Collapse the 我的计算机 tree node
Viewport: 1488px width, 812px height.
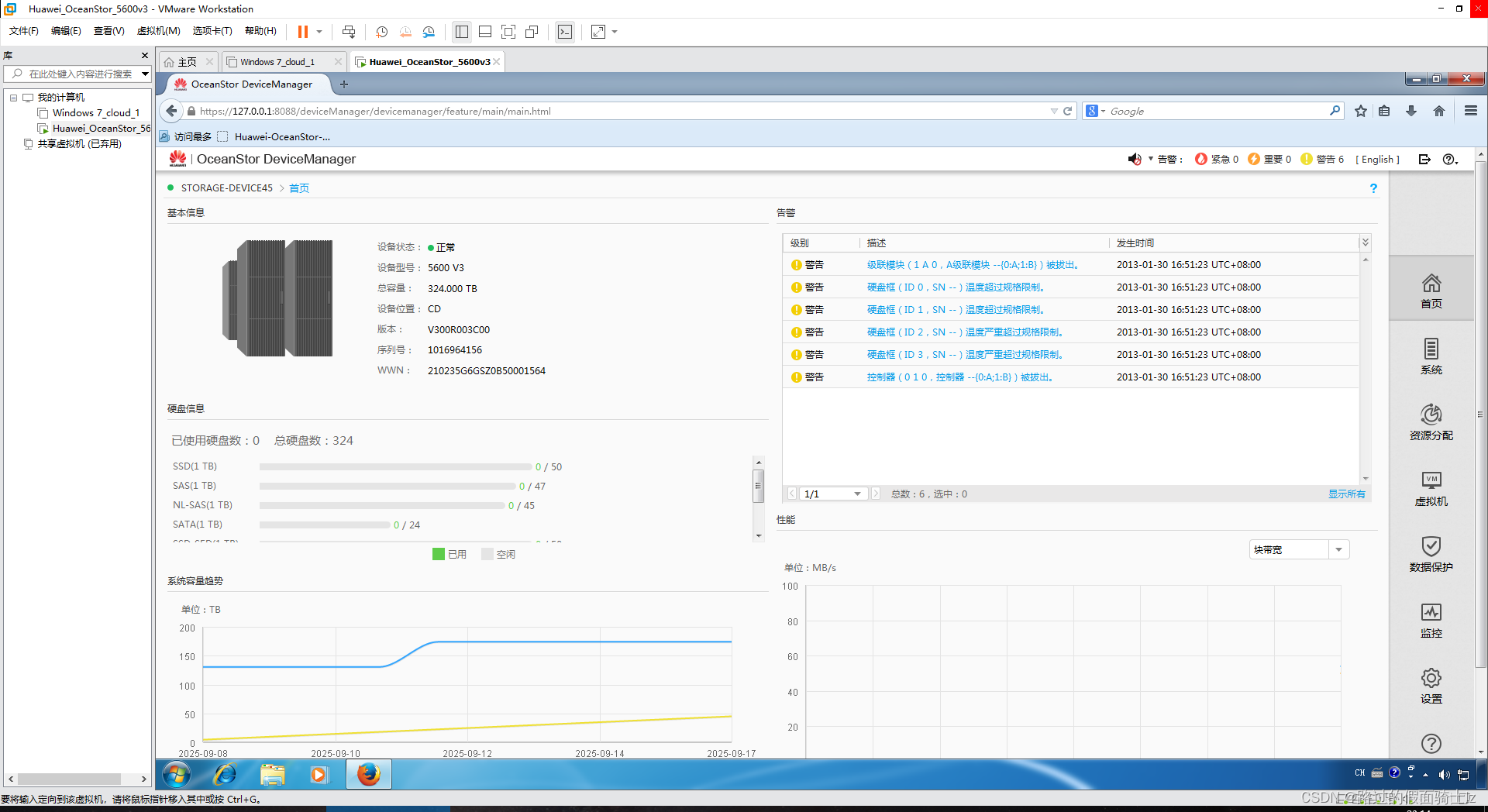pyautogui.click(x=13, y=98)
